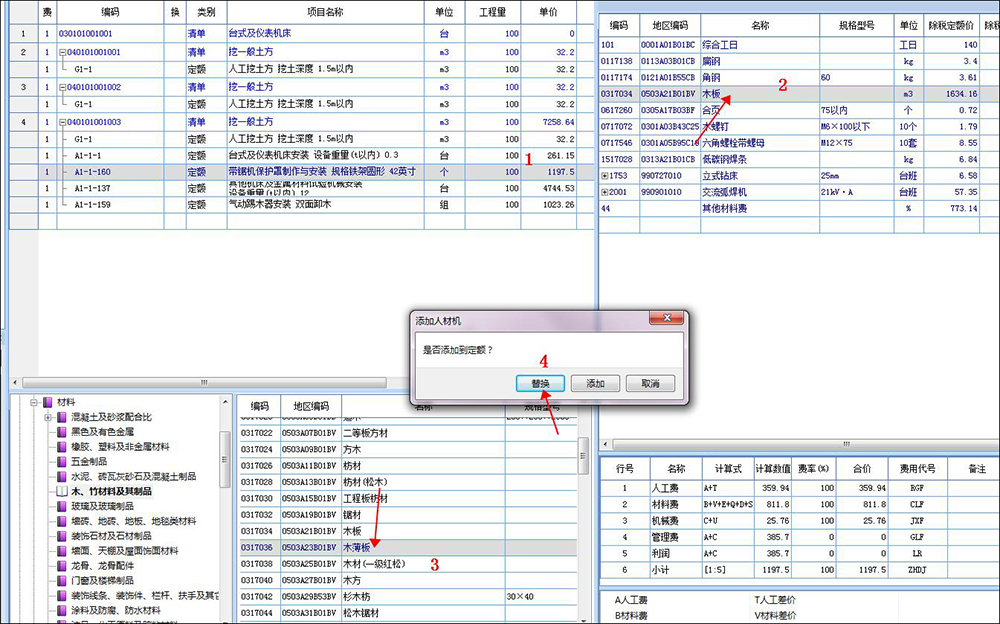Click 替换 button in 添加人材机 dialog
The width and height of the screenshot is (1000, 624).
coord(540,383)
